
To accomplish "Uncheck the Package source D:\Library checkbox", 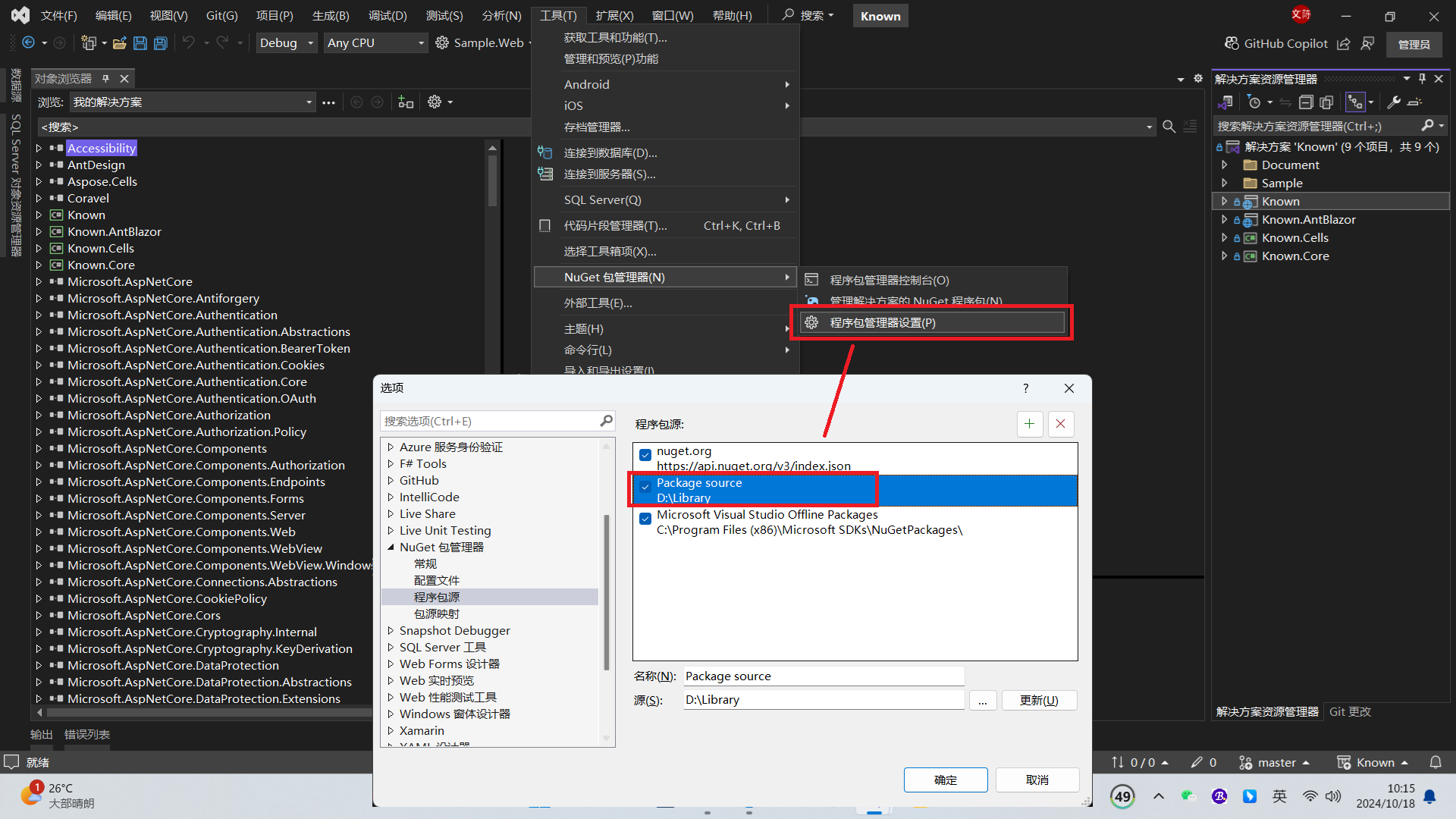I will tap(645, 487).
